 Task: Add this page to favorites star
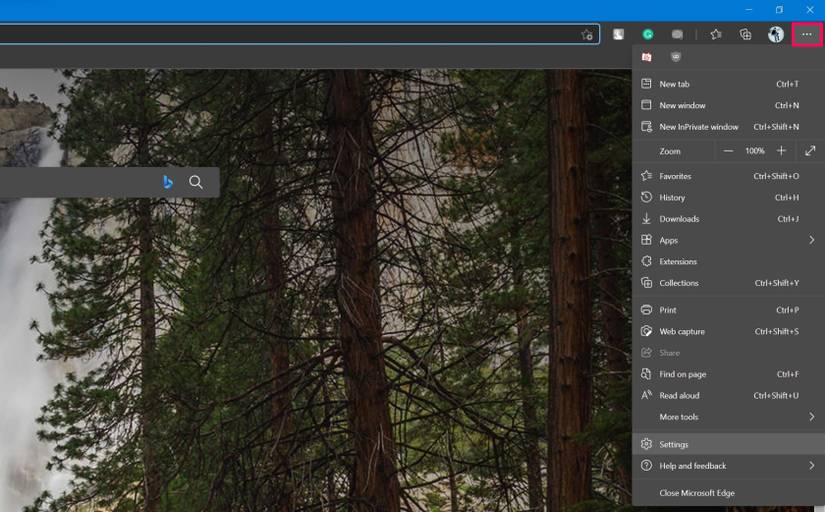click(587, 35)
